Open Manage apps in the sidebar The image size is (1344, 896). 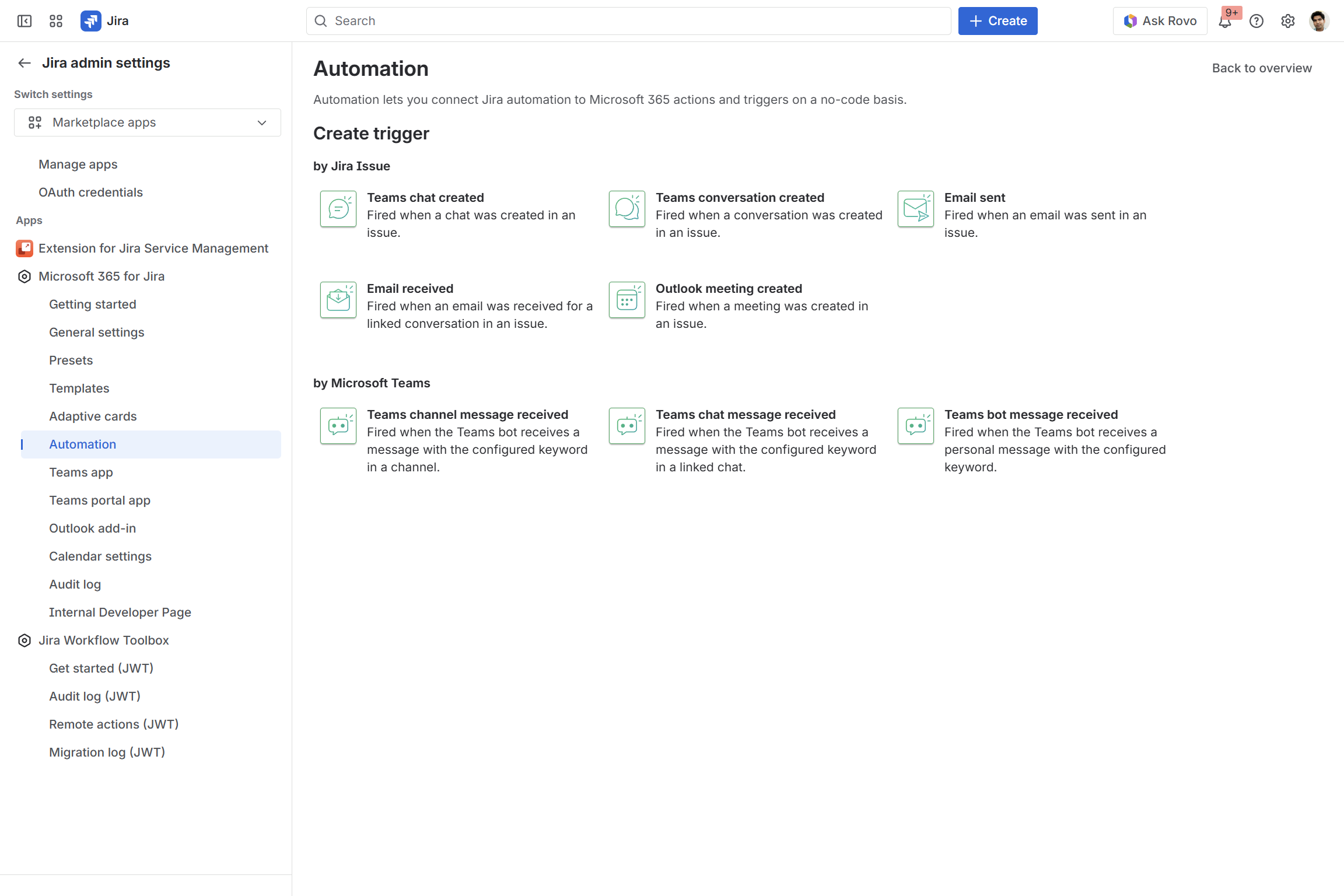[x=78, y=164]
